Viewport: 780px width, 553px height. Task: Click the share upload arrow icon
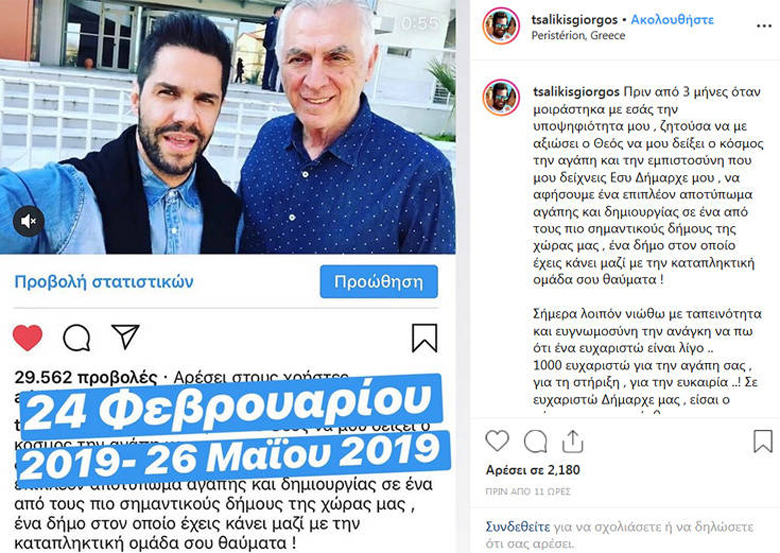pos(573,441)
